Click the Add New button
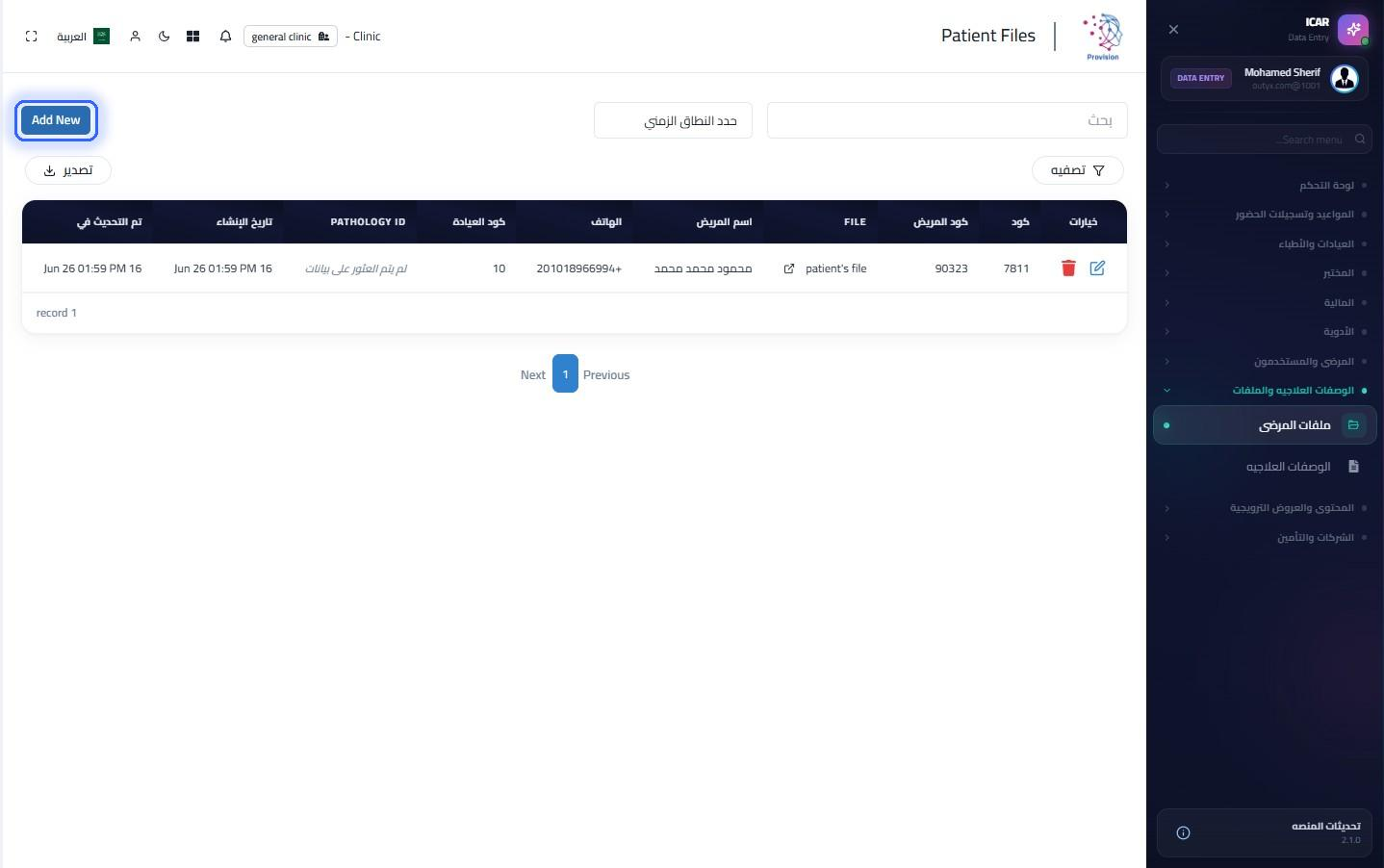The width and height of the screenshot is (1384, 868). tap(56, 120)
